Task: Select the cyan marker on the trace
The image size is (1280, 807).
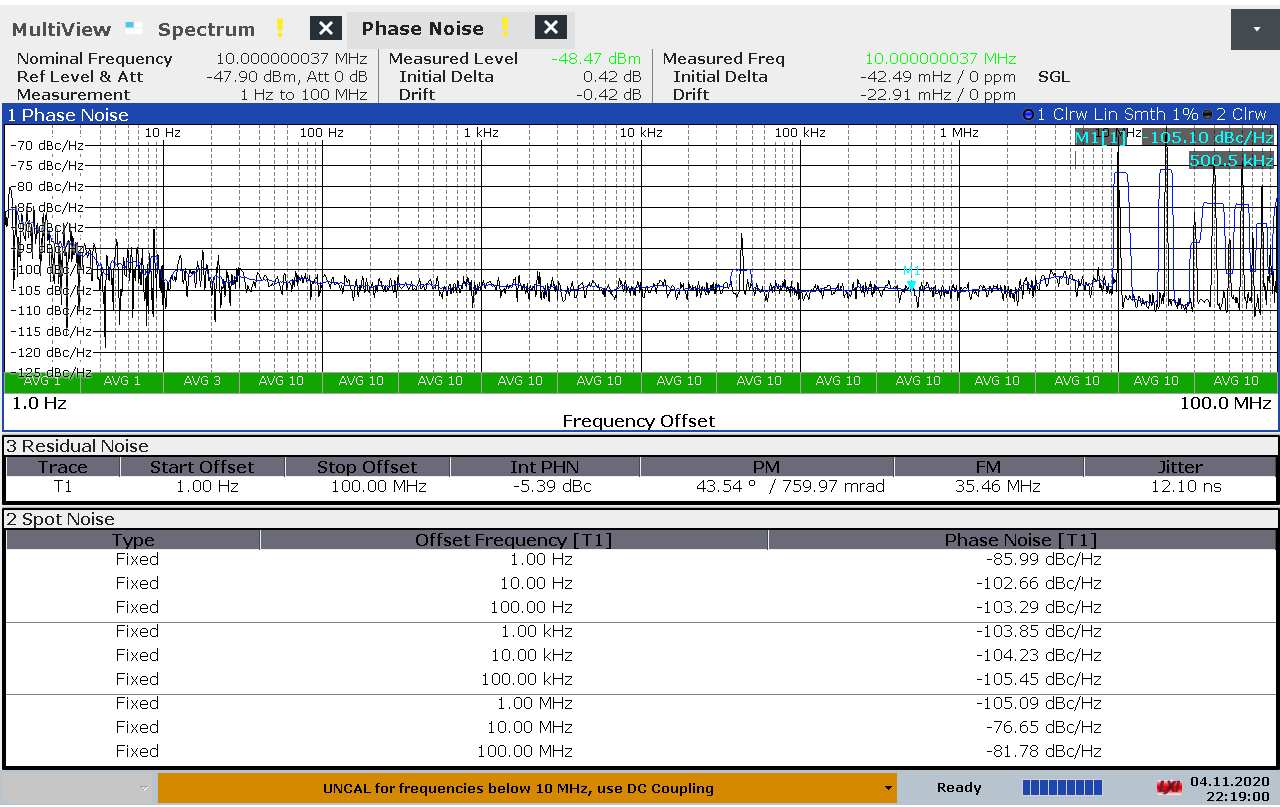Action: click(x=911, y=285)
